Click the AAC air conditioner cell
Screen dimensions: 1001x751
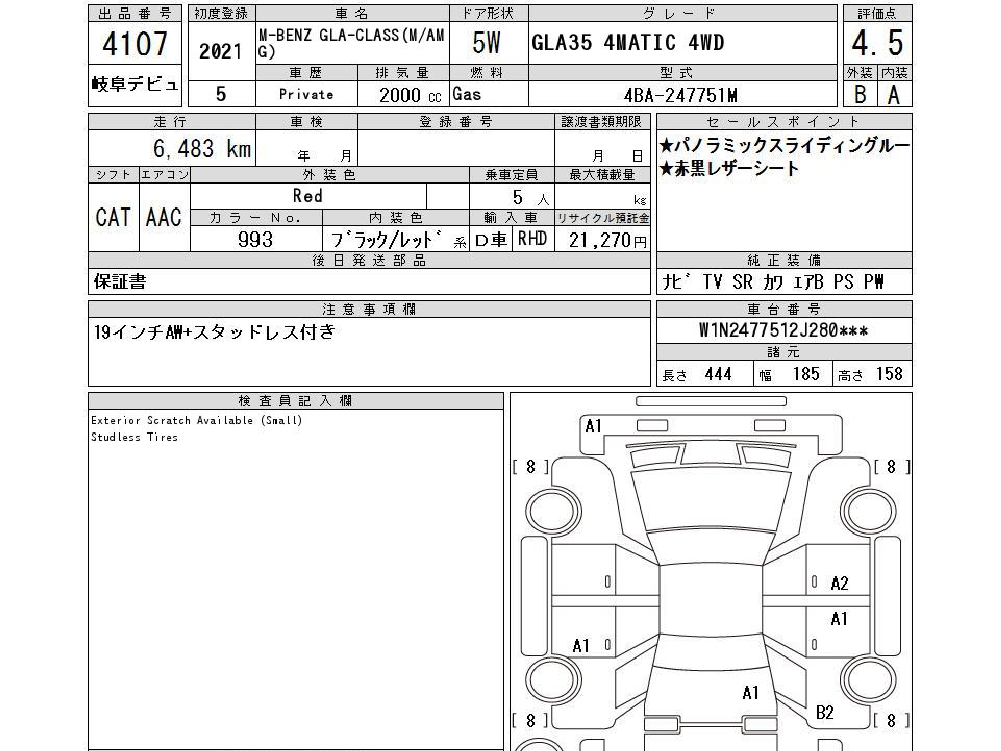163,217
